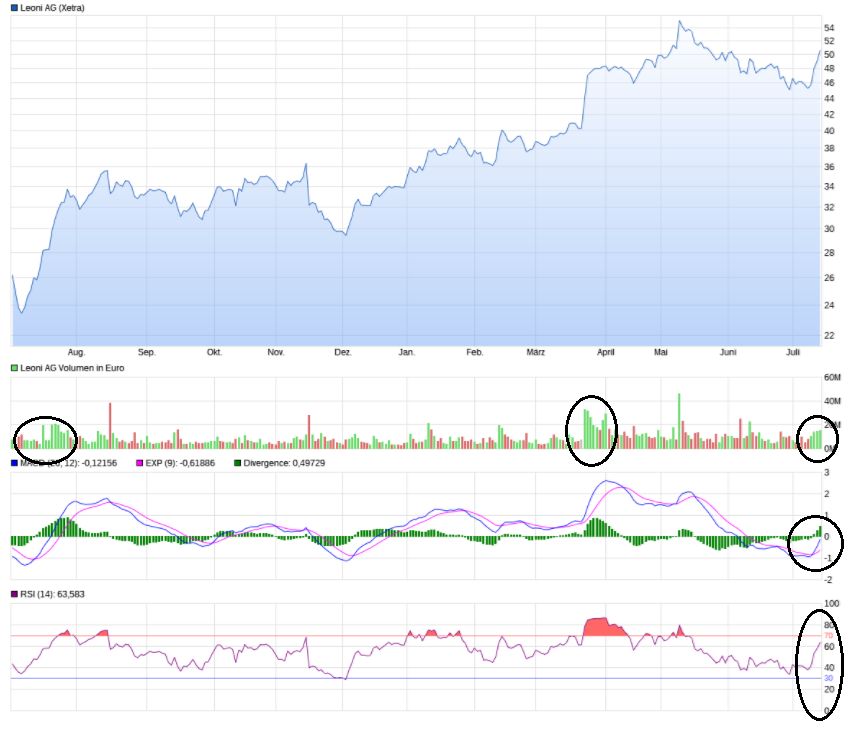This screenshot has width=861, height=732.
Task: Click the 'Aug.' month label
Action: tap(76, 353)
